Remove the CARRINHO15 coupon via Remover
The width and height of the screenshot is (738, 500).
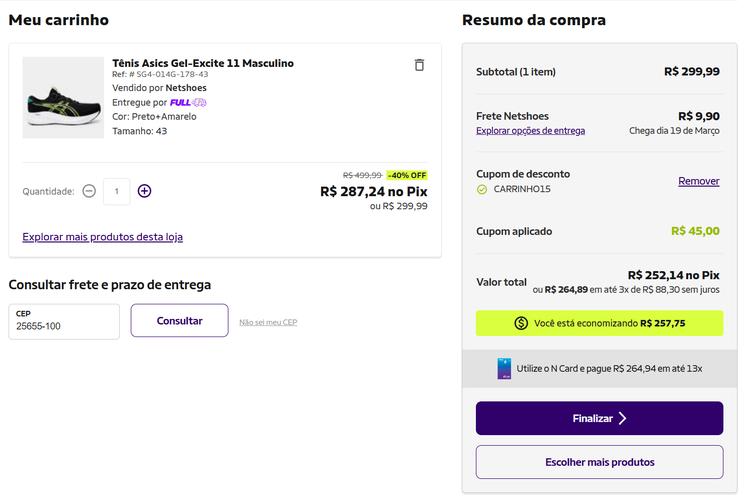698,181
